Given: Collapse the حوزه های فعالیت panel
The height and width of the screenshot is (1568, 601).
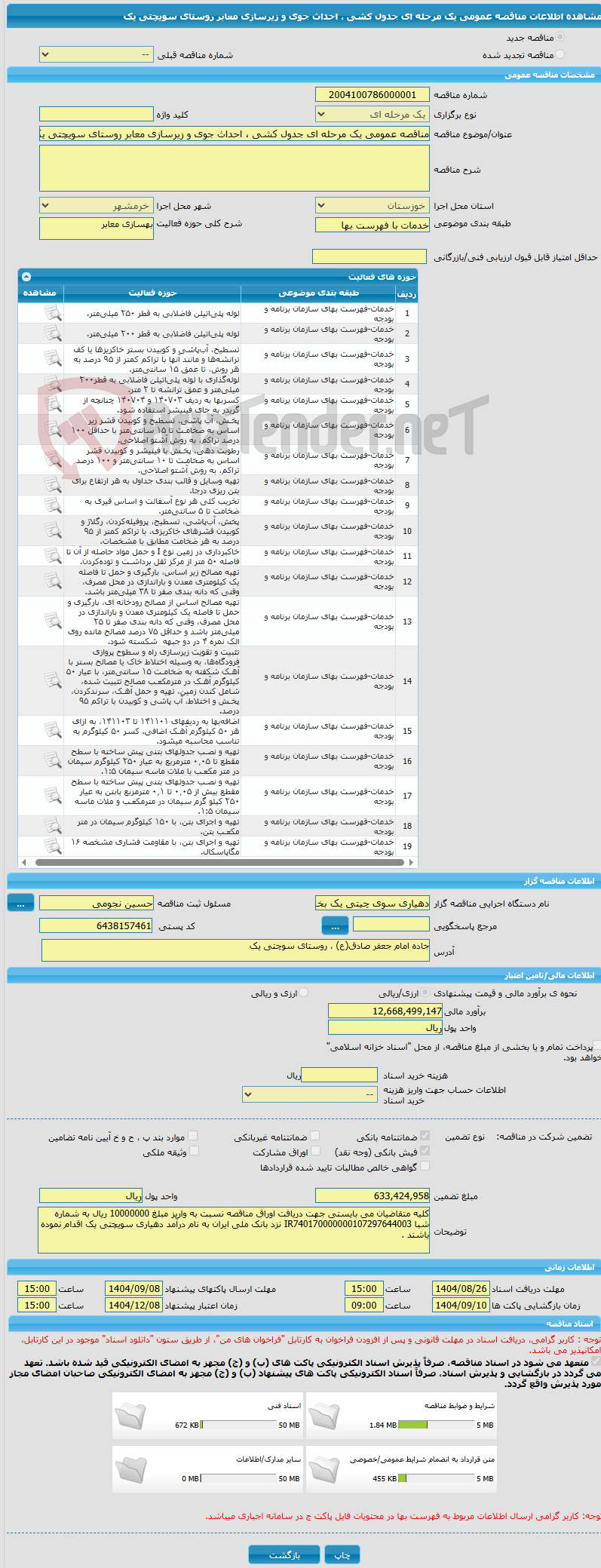Looking at the screenshot, I should point(26,277).
